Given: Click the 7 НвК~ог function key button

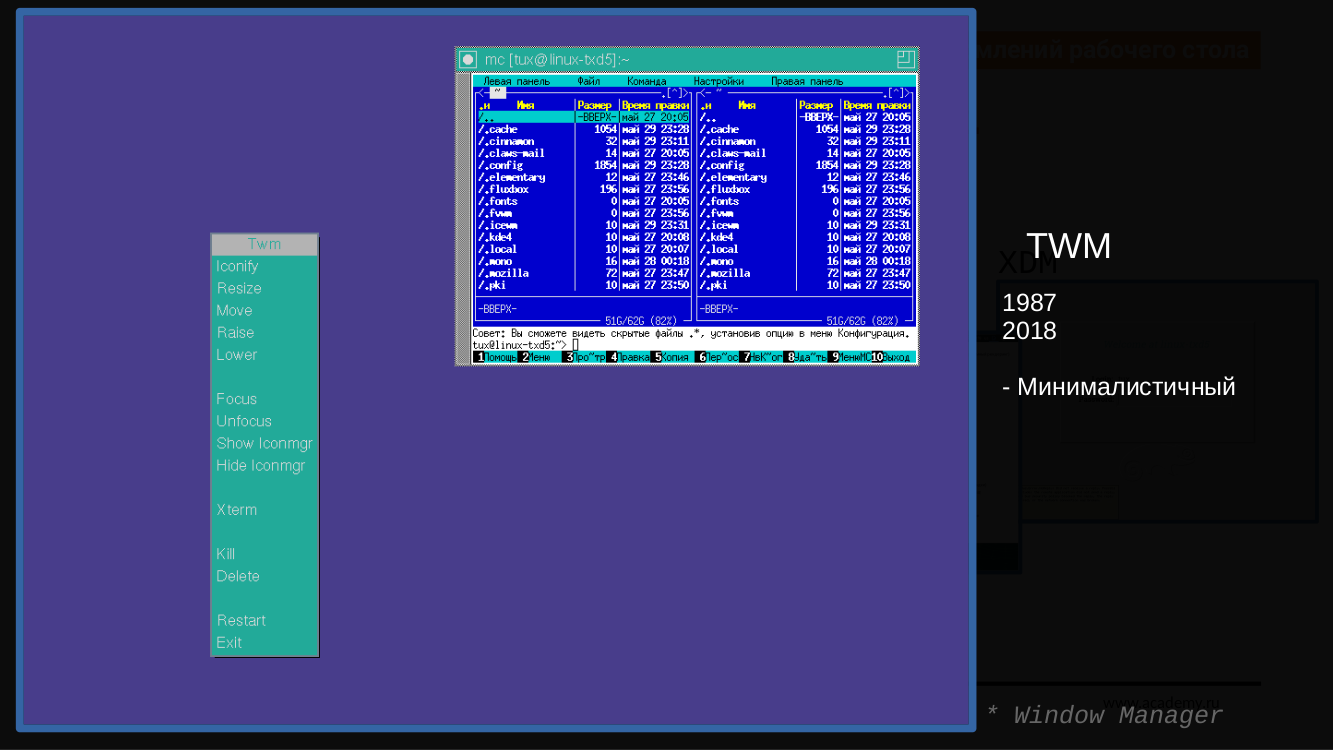Looking at the screenshot, I should [761, 357].
